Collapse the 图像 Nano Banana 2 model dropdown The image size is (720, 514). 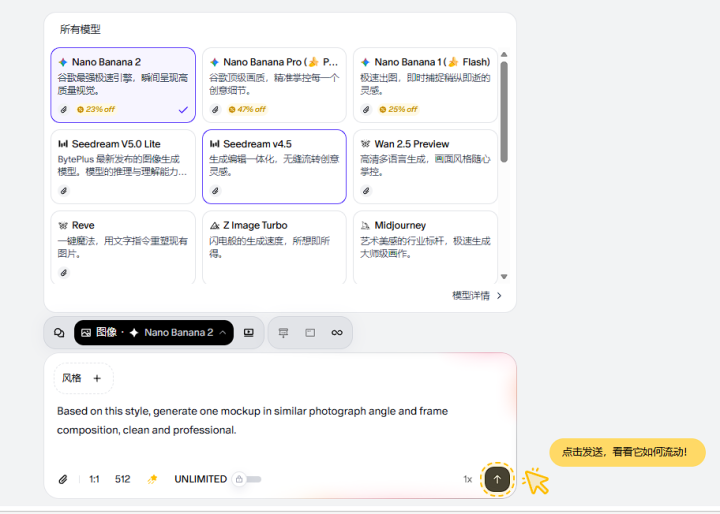[154, 333]
